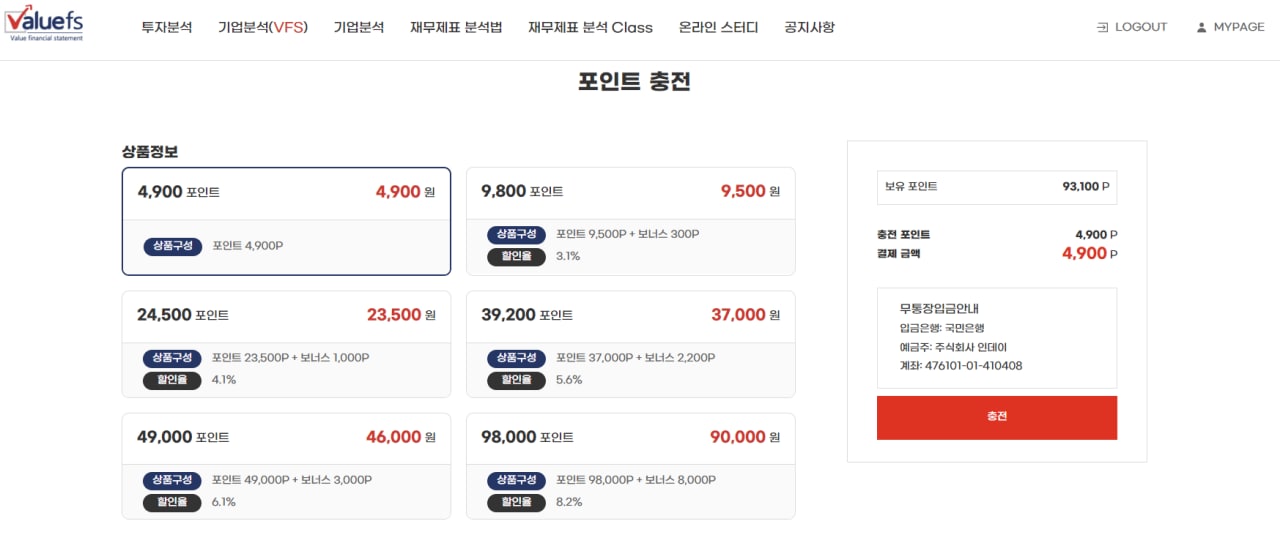Viewport: 1280px width, 543px height.
Task: Choose the 24,500 포인트 package
Action: click(x=286, y=344)
